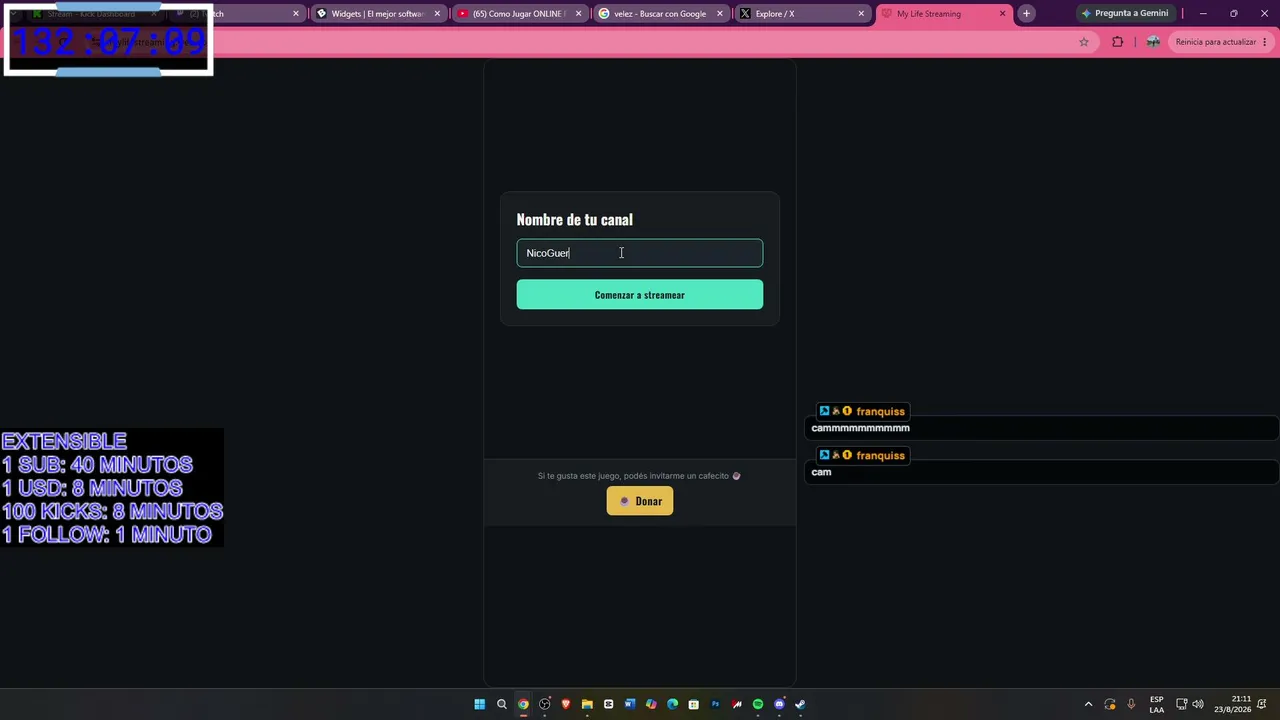Open File Explorer from the taskbar
The image size is (1280, 720).
pos(587,704)
